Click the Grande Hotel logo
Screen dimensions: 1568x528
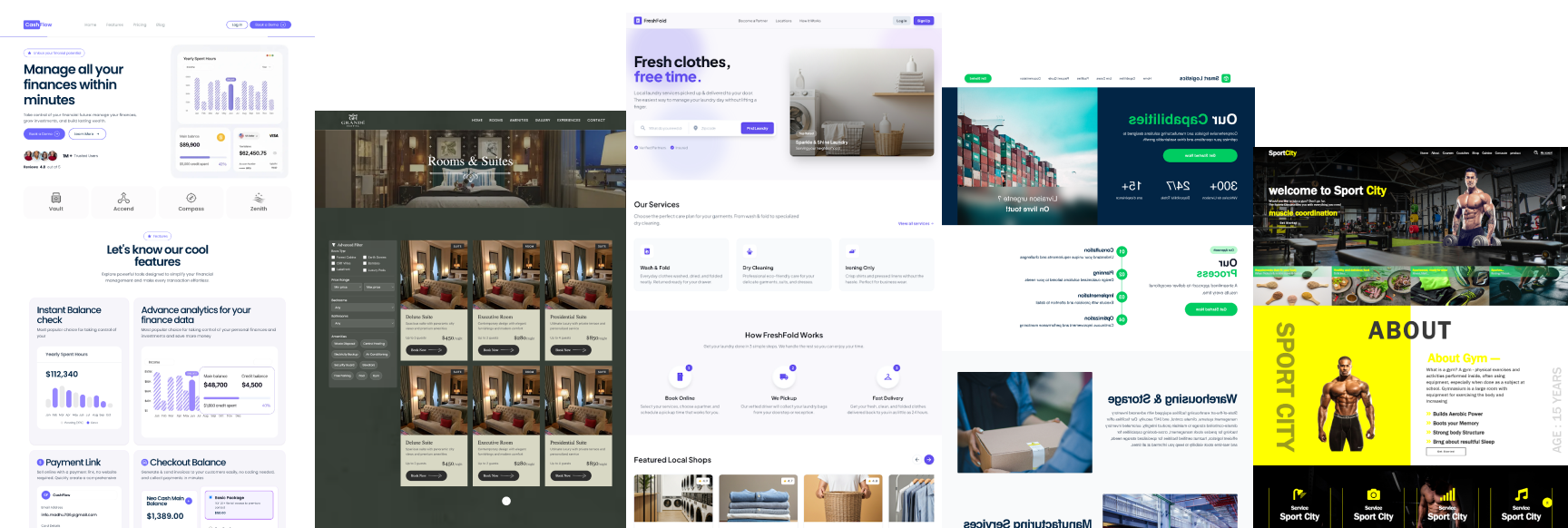353,120
